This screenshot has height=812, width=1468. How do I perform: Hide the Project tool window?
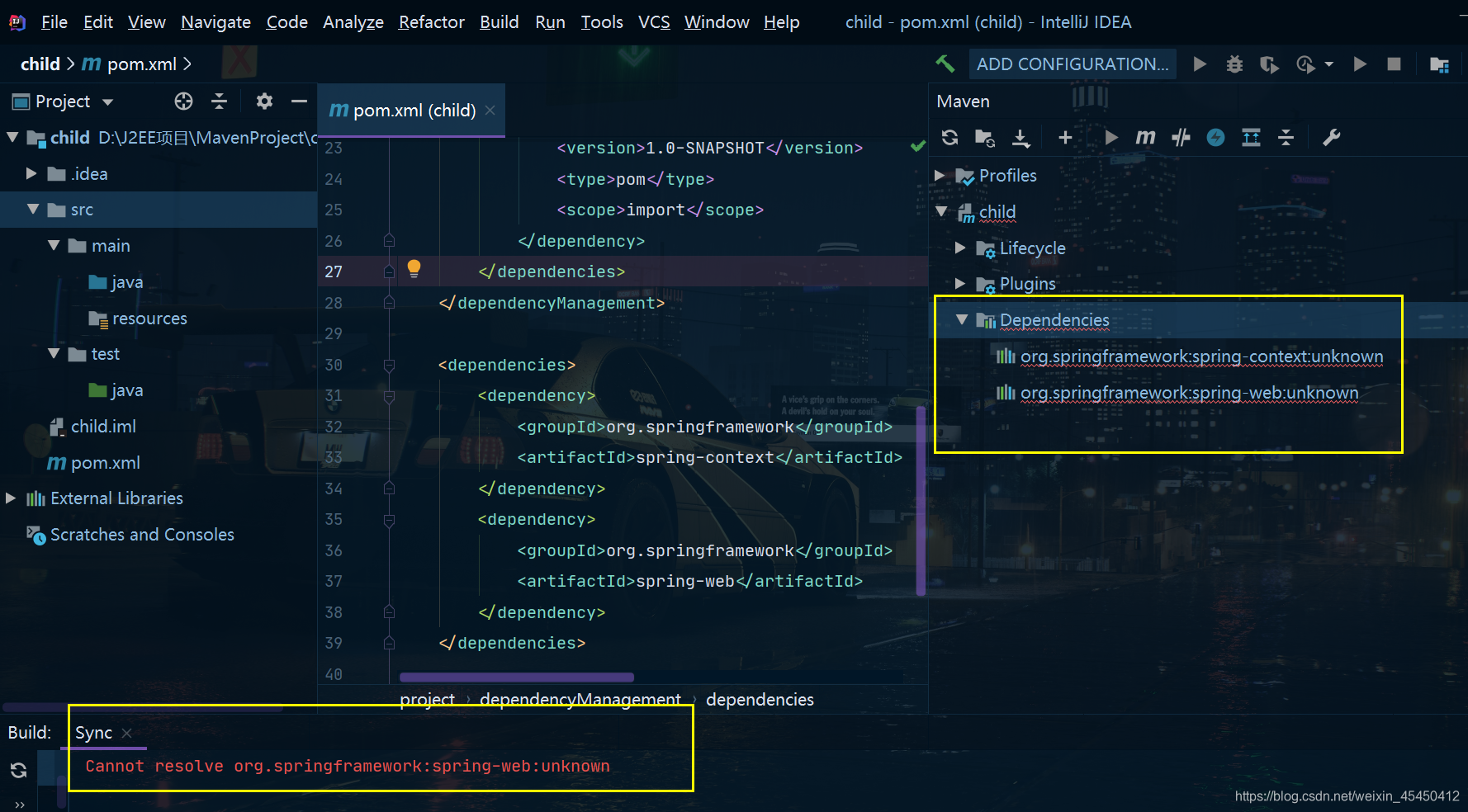(299, 101)
